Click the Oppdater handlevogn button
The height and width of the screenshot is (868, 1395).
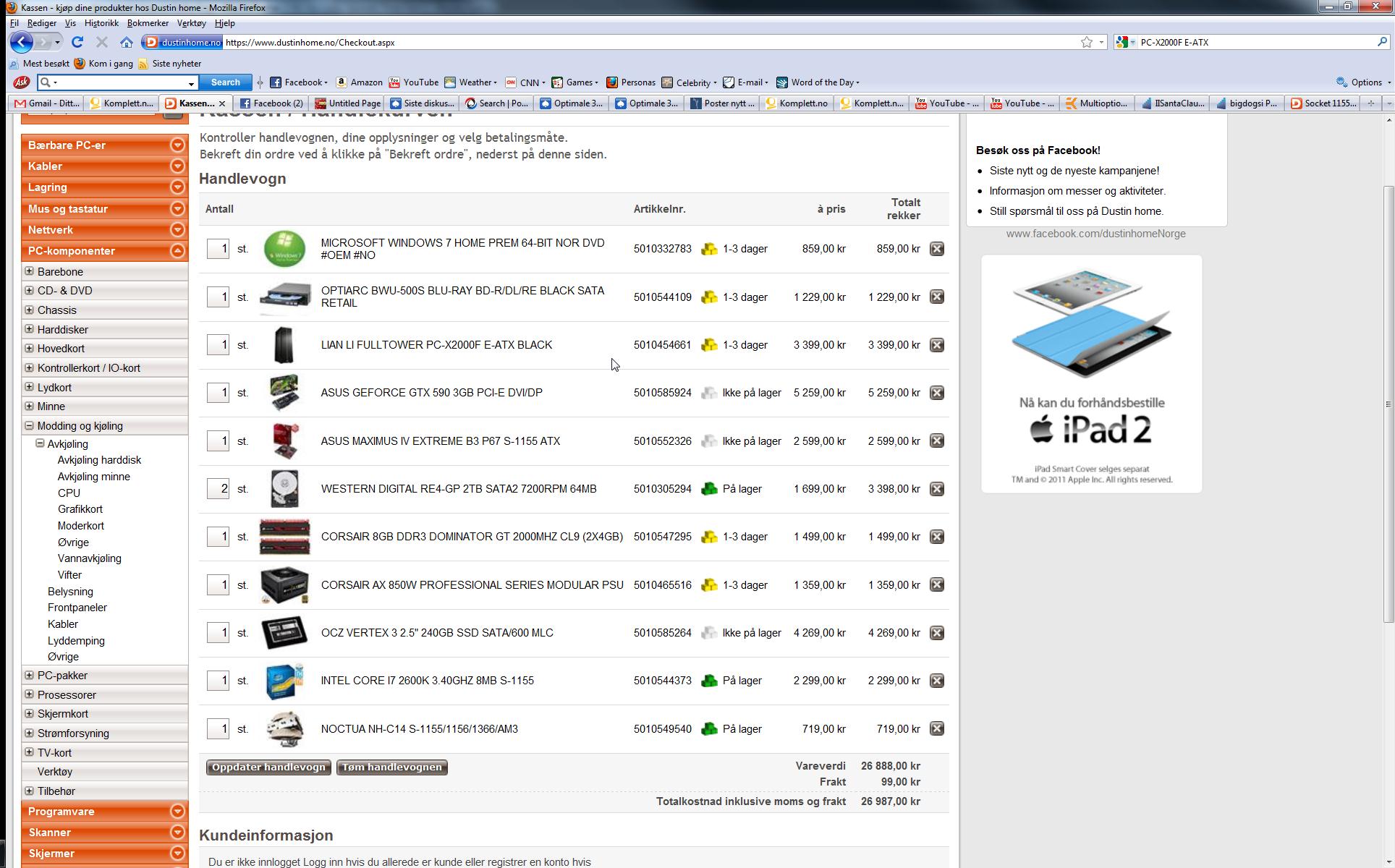click(x=268, y=767)
